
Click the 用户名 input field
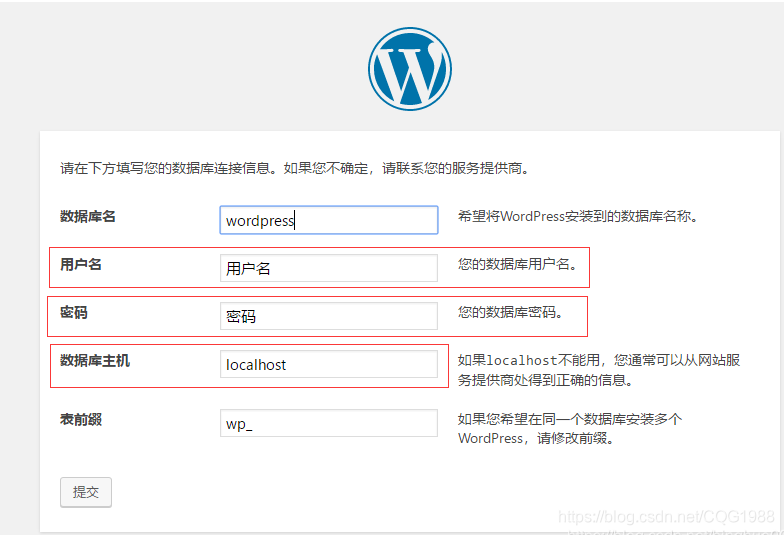(x=329, y=268)
